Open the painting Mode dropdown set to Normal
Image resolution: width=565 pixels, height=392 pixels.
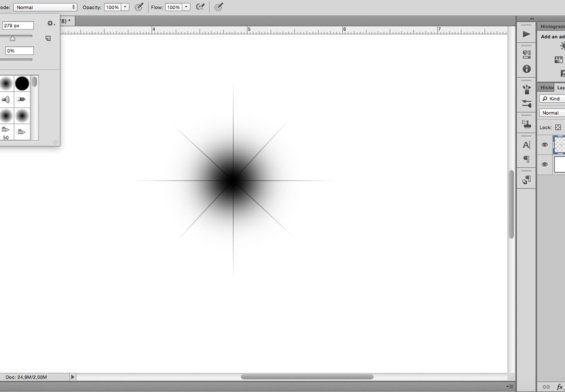click(x=45, y=7)
